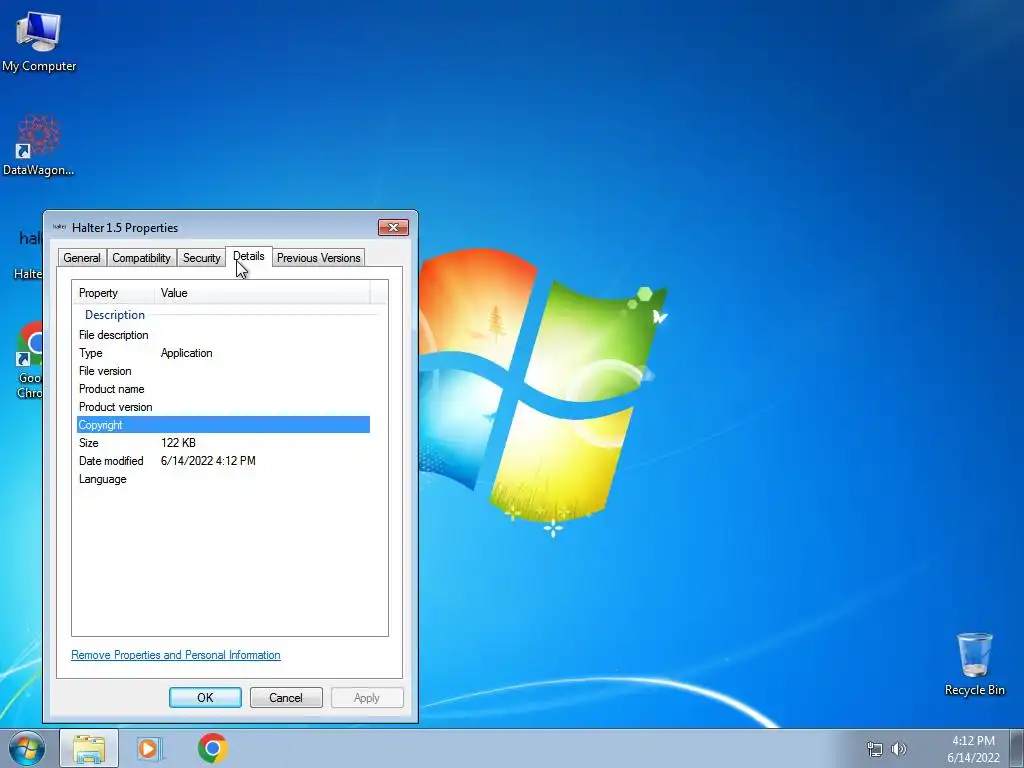
Task: Close the Halter 1.5 Properties dialog
Action: coord(393,227)
